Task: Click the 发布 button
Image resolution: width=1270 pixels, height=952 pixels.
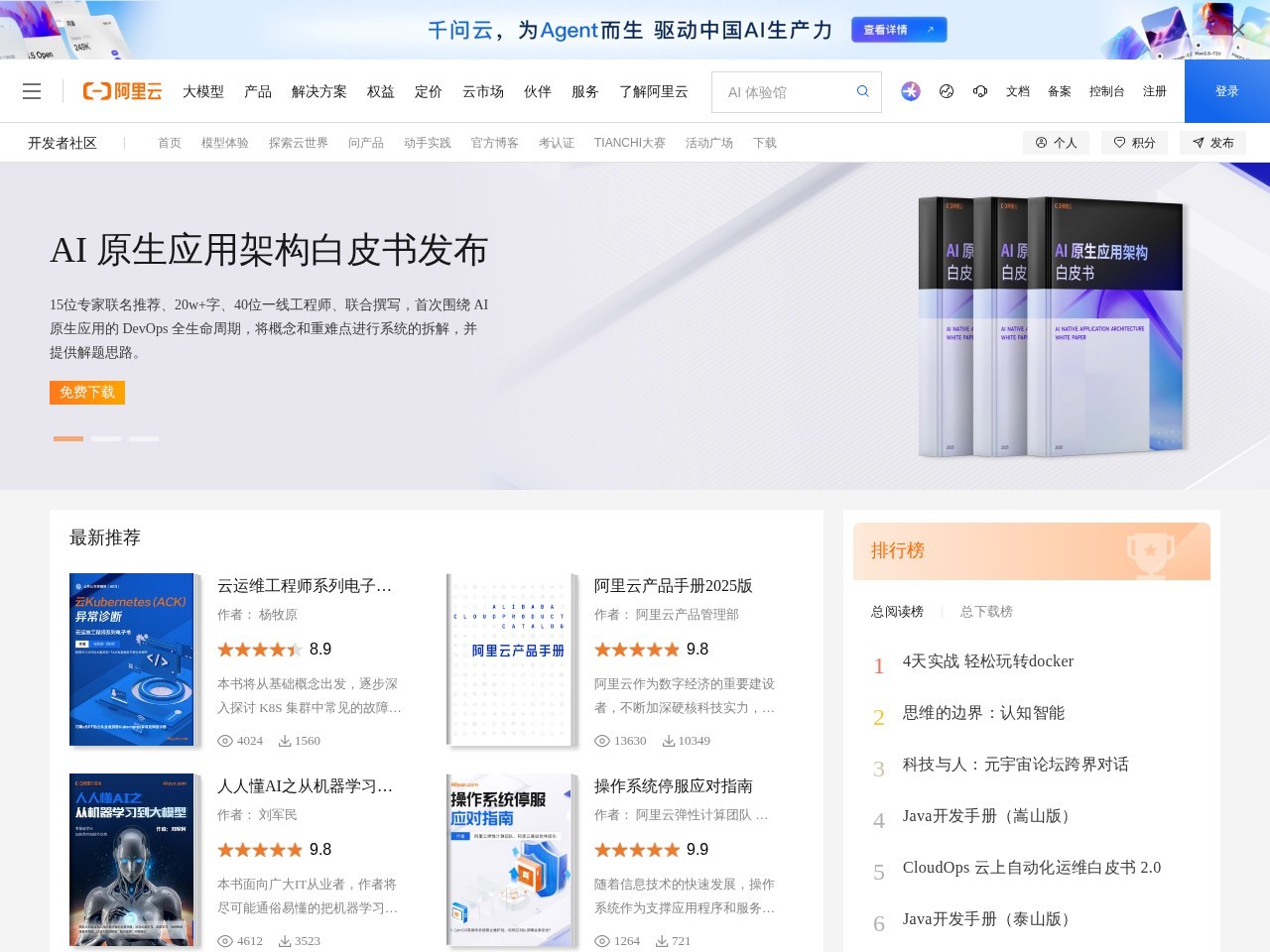Action: coord(1212,143)
